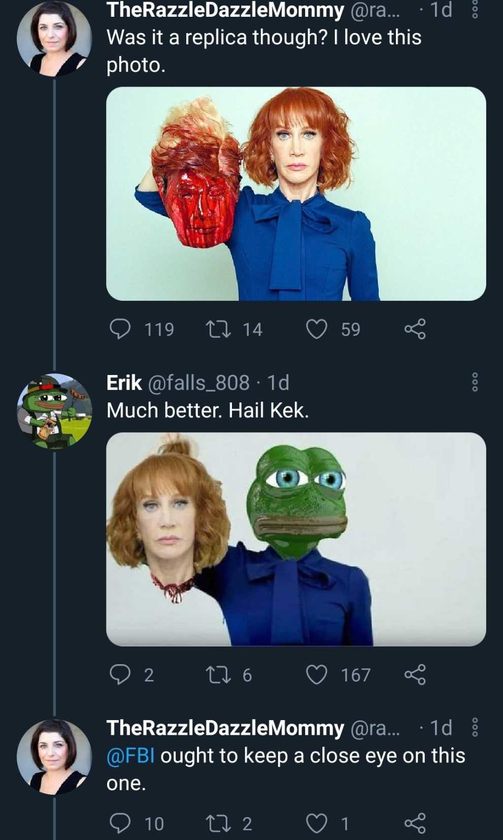Retweet Erik's post with 6 retweets
The width and height of the screenshot is (503, 840).
coord(217,674)
